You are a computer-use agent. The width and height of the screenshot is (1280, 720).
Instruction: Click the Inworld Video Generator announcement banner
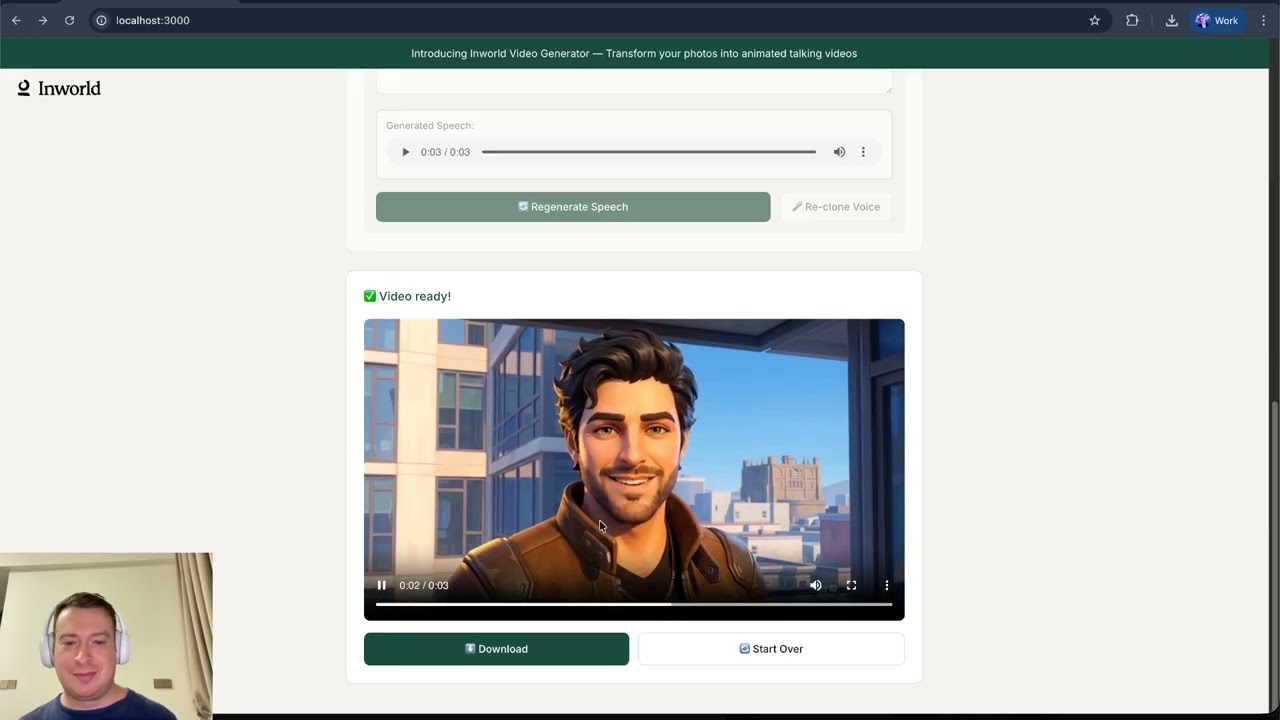point(634,53)
